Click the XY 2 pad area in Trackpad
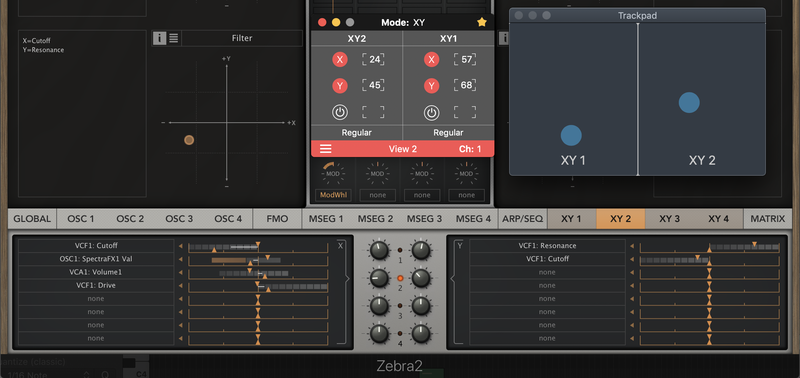Image resolution: width=800 pixels, height=378 pixels. coord(702,99)
